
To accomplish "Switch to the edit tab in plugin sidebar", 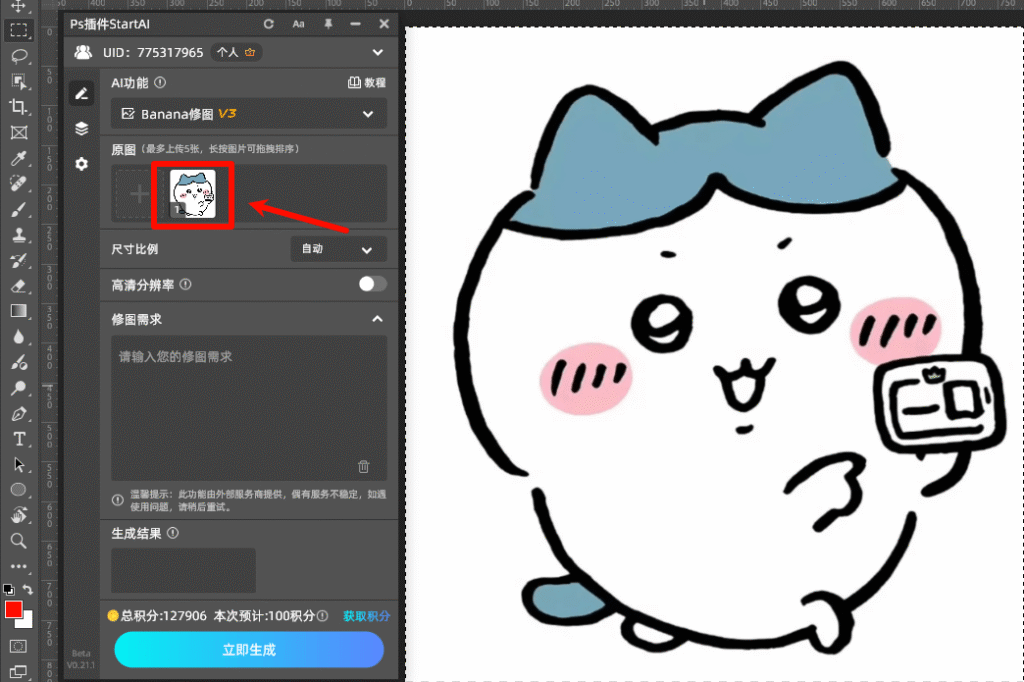I will 80,93.
